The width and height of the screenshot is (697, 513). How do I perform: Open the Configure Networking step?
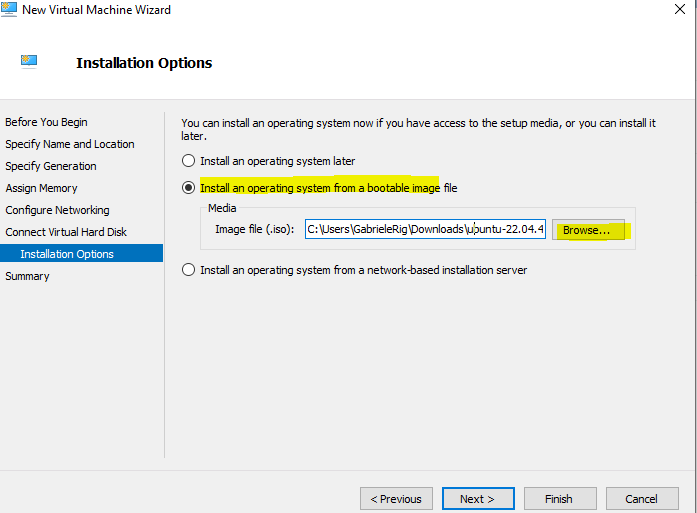pos(57,210)
